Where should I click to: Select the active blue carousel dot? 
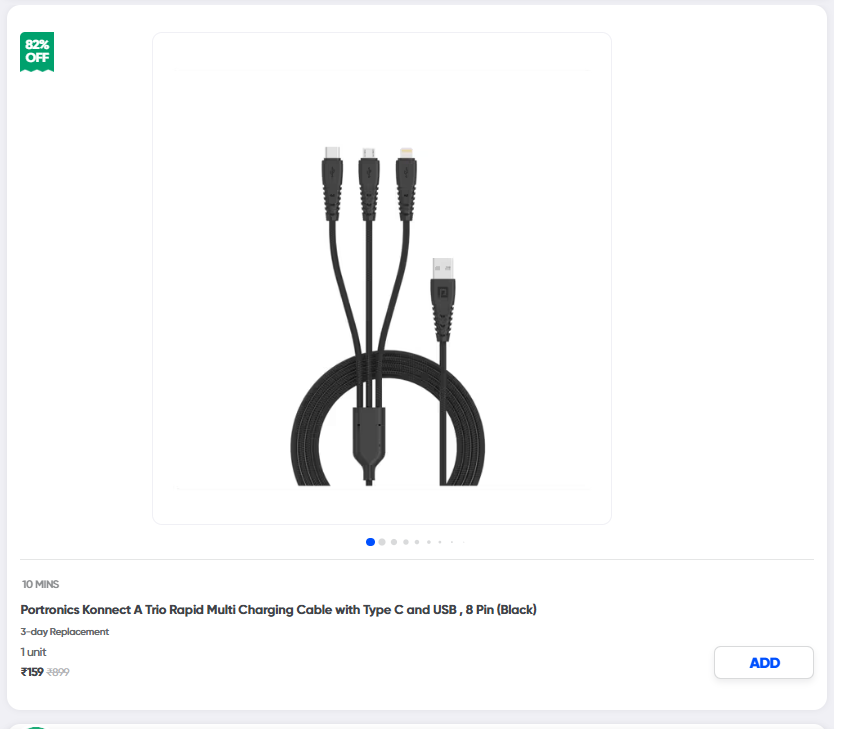click(370, 542)
